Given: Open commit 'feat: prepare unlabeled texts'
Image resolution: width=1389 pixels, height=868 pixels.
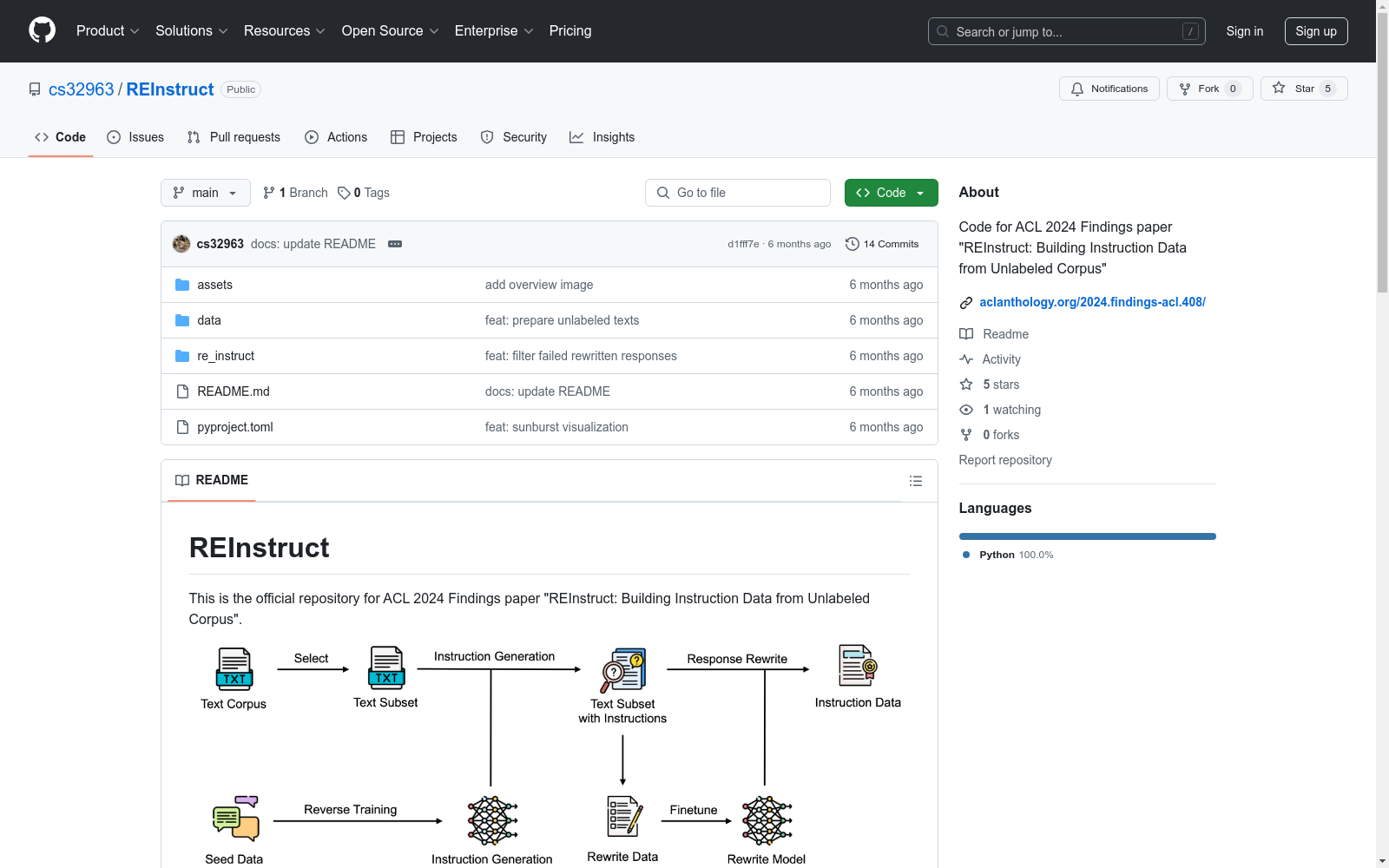Looking at the screenshot, I should (562, 320).
